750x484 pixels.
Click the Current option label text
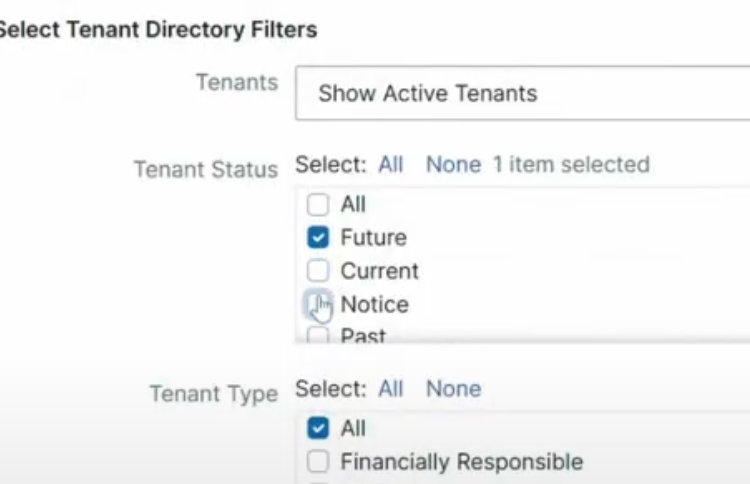379,271
